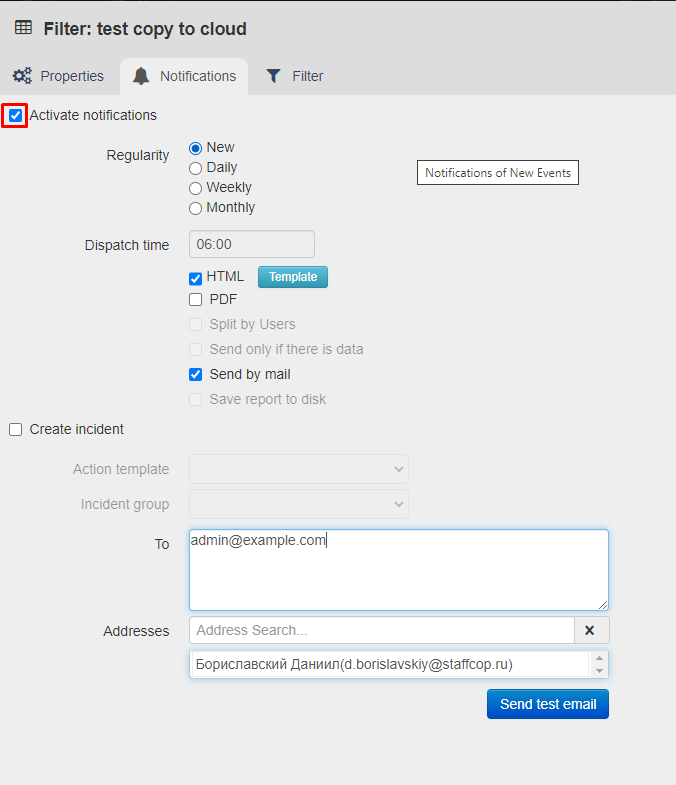
Task: Enable the PDF report checkbox
Action: pos(196,300)
